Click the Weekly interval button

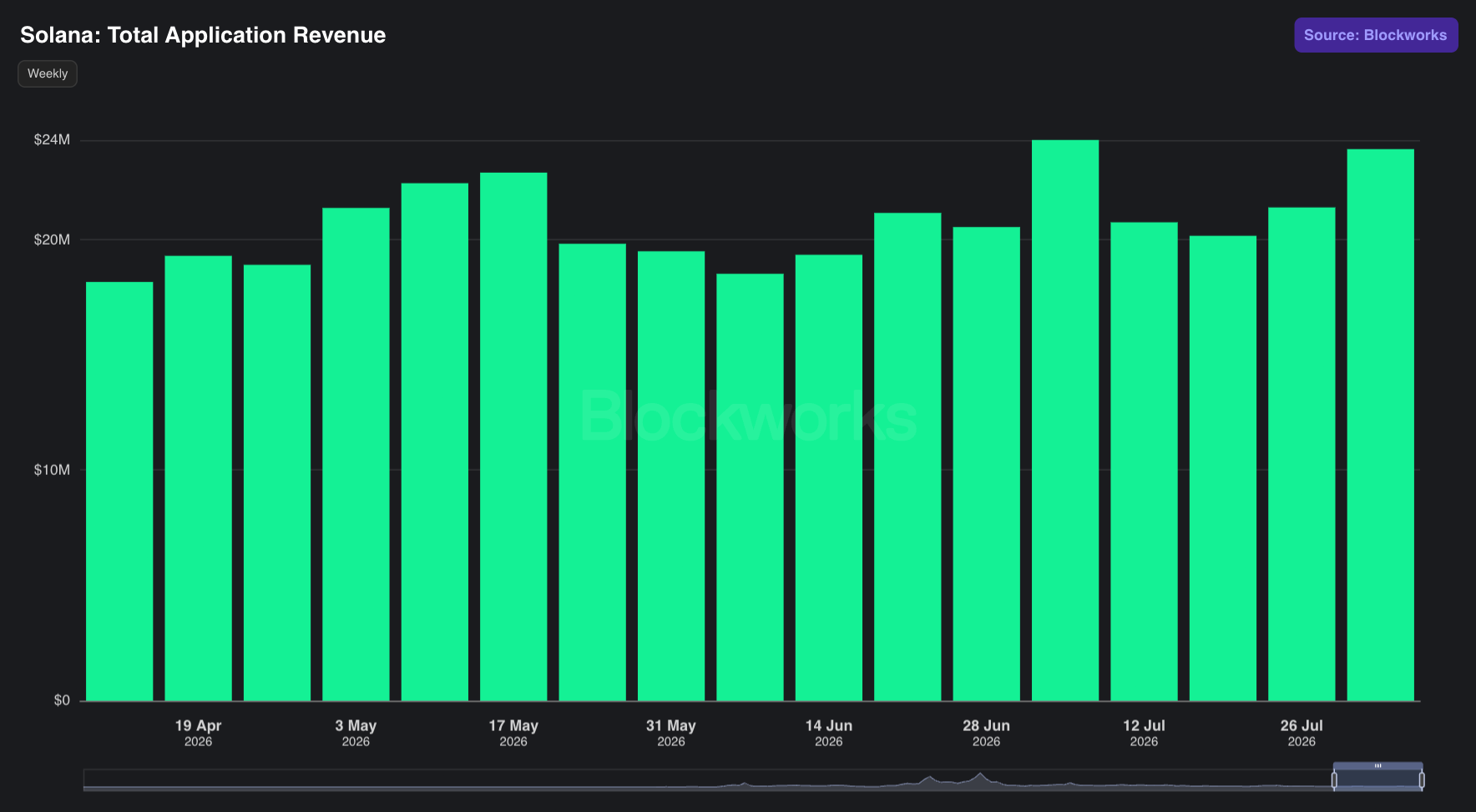point(48,73)
